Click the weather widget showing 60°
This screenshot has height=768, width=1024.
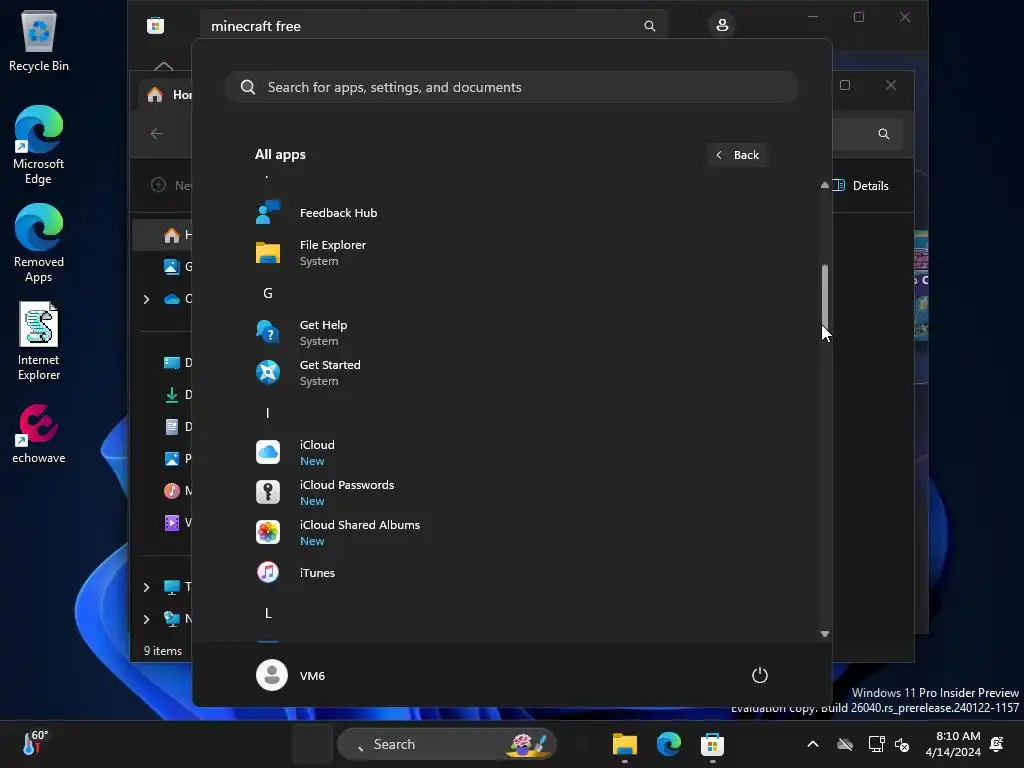click(35, 743)
